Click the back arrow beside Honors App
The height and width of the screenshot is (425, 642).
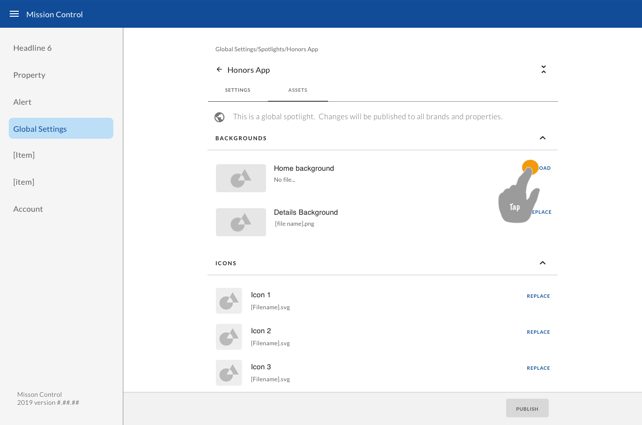[219, 70]
